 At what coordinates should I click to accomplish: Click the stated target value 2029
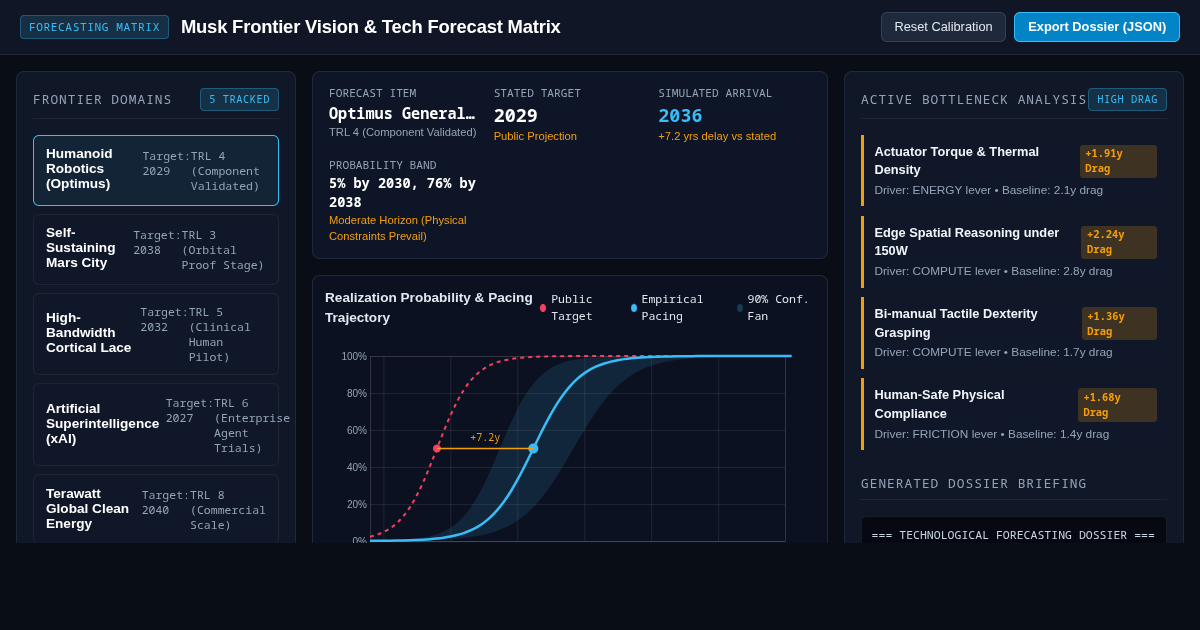[x=516, y=115]
